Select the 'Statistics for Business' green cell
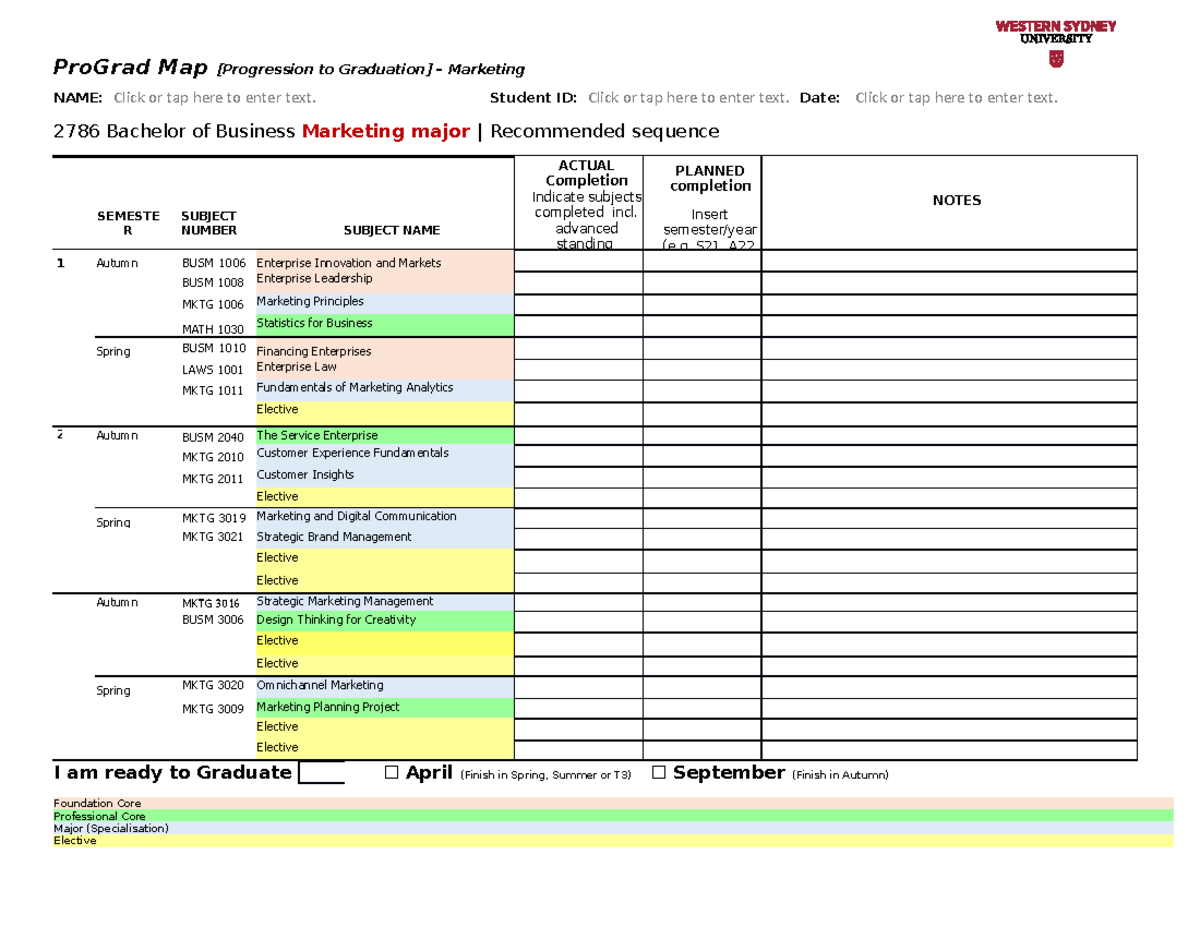The image size is (1200, 927). pyautogui.click(x=314, y=323)
